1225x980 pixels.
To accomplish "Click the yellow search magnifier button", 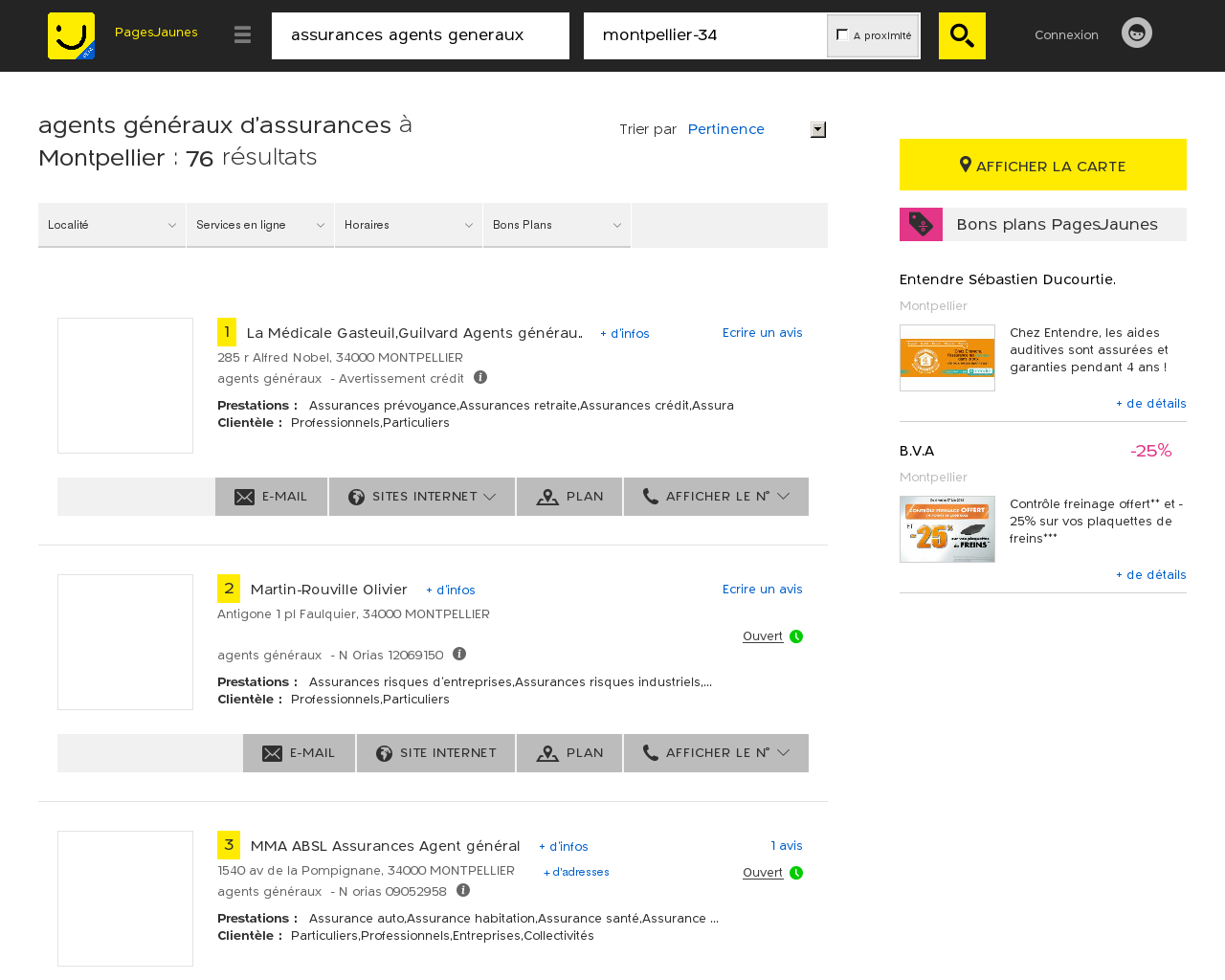I will coord(962,35).
